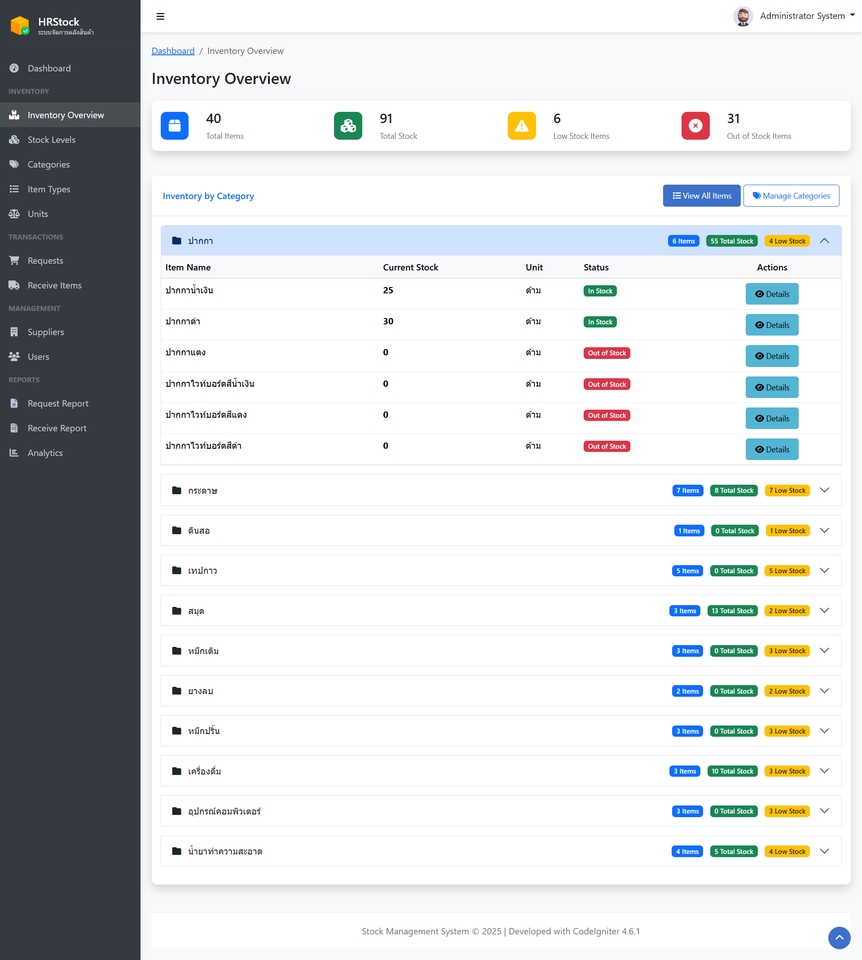Click the View All Items button
862x960 pixels.
coord(702,196)
